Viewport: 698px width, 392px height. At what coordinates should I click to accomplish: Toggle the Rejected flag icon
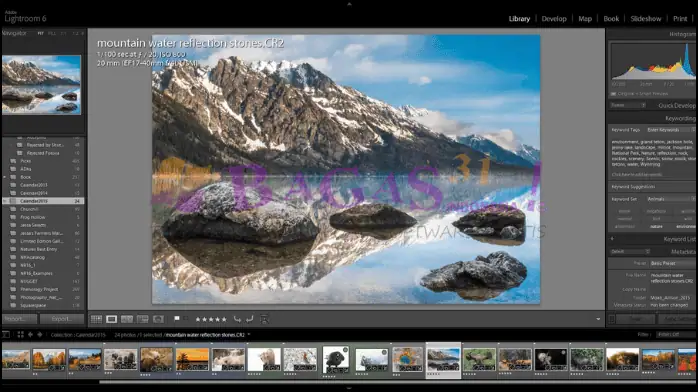pos(186,319)
